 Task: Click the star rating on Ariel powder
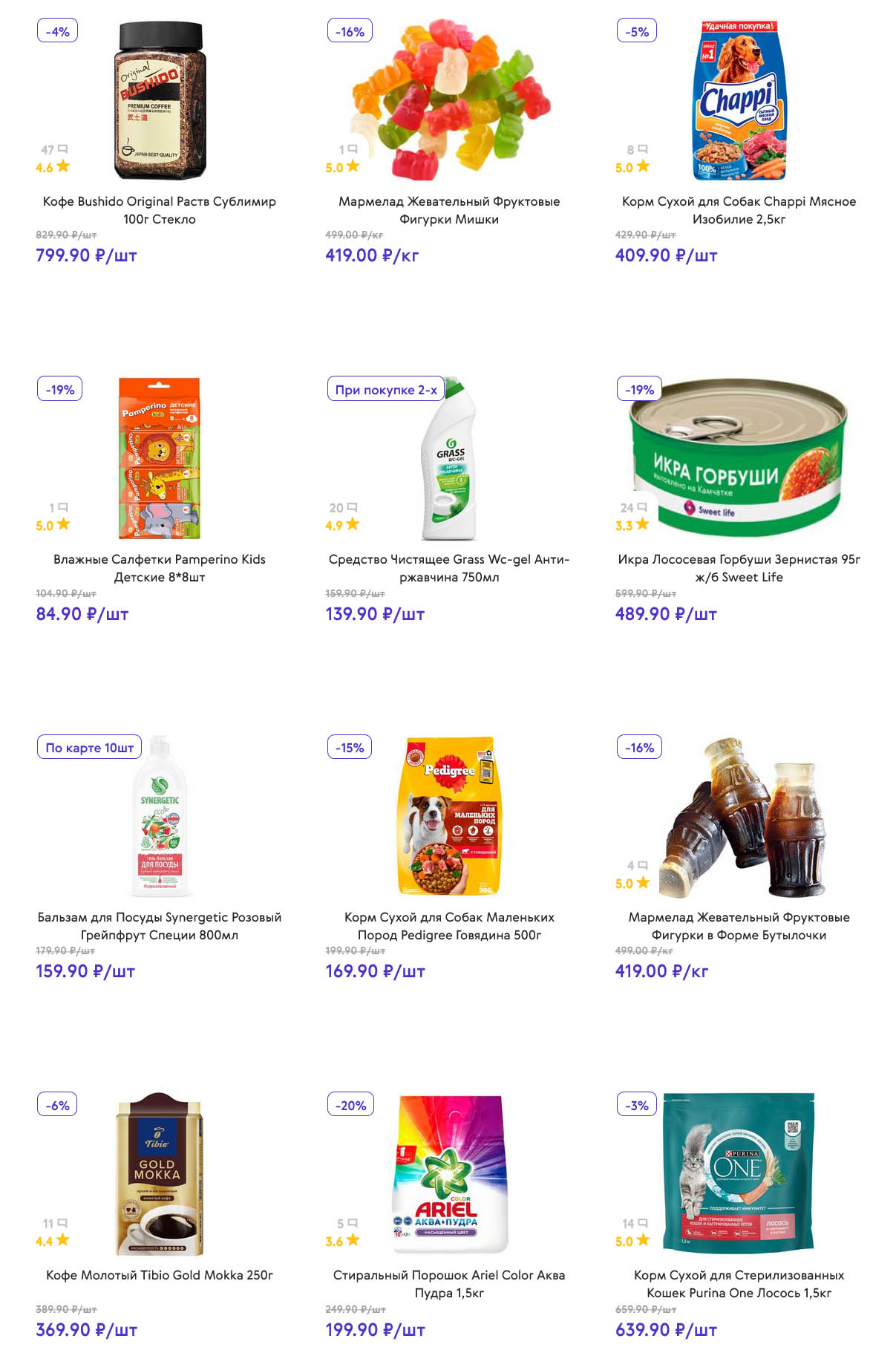coord(342,1241)
